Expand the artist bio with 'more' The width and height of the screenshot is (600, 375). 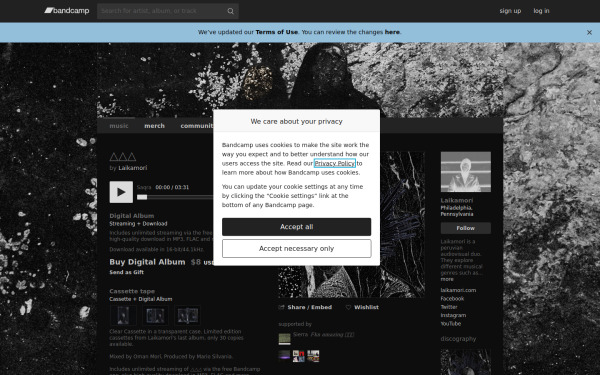coord(447,279)
